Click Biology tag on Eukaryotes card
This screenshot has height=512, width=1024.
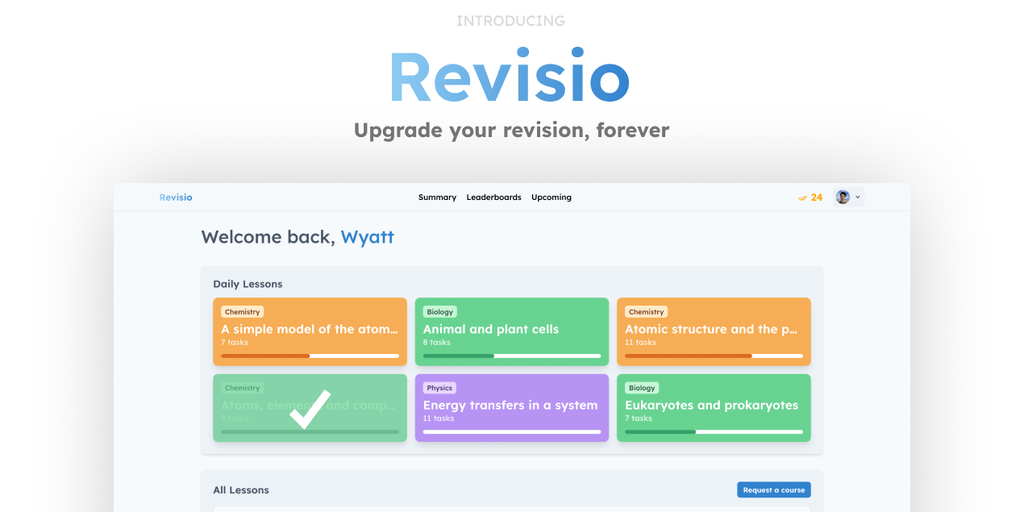641,388
